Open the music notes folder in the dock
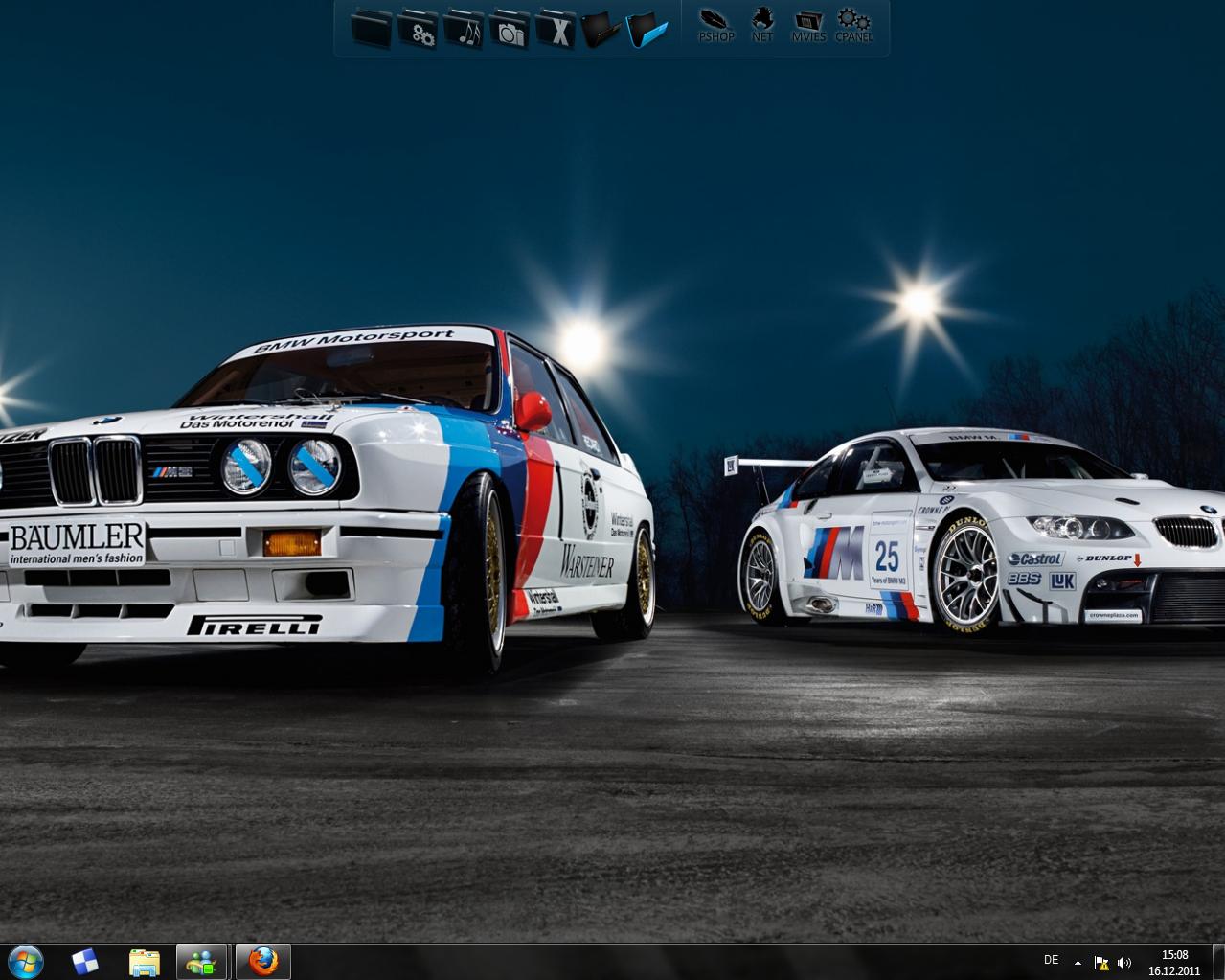The height and width of the screenshot is (980, 1225). pos(463,28)
